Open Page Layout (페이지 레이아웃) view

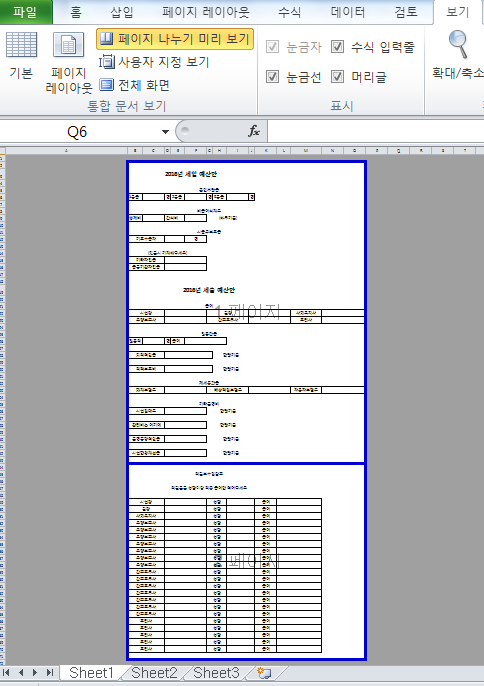tap(69, 63)
